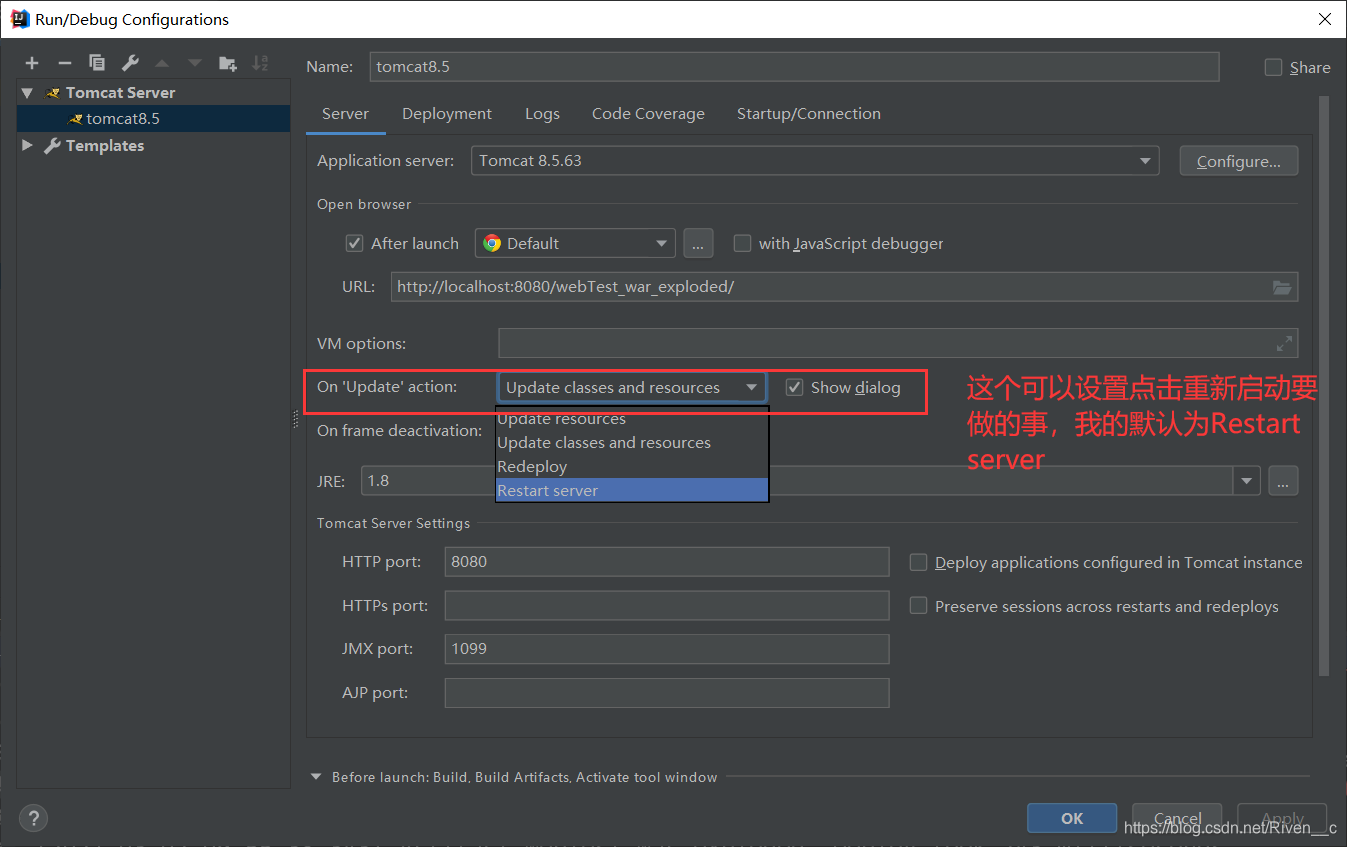Open JRE dropdown arrow

click(x=1246, y=481)
